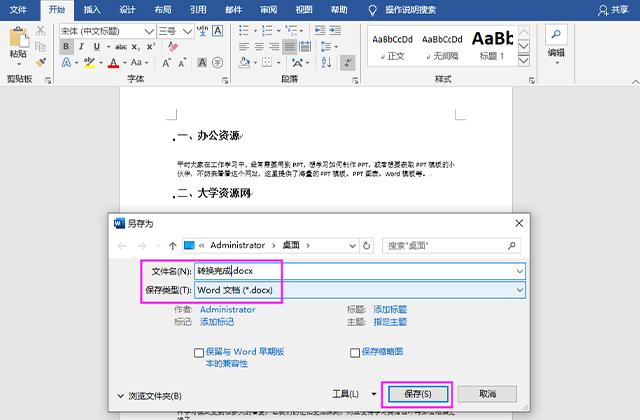Click 添加标记 link
The height and width of the screenshot is (420, 640).
point(217,322)
